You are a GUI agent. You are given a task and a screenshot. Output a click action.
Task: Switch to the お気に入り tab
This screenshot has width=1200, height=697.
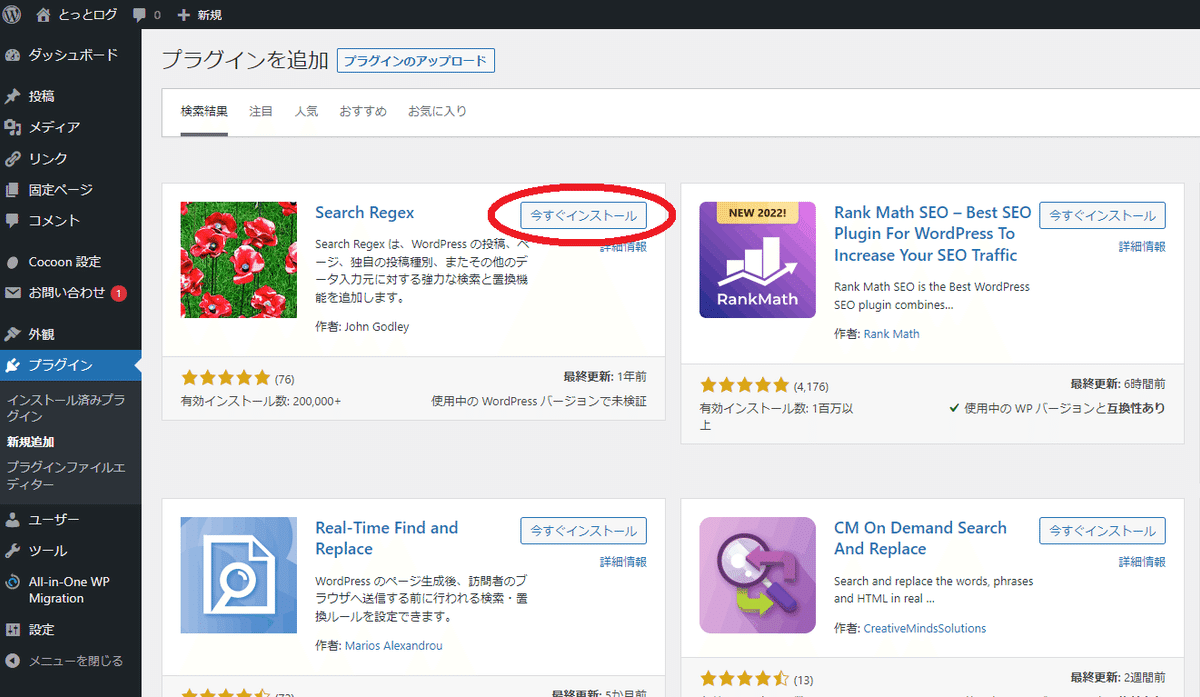(437, 111)
